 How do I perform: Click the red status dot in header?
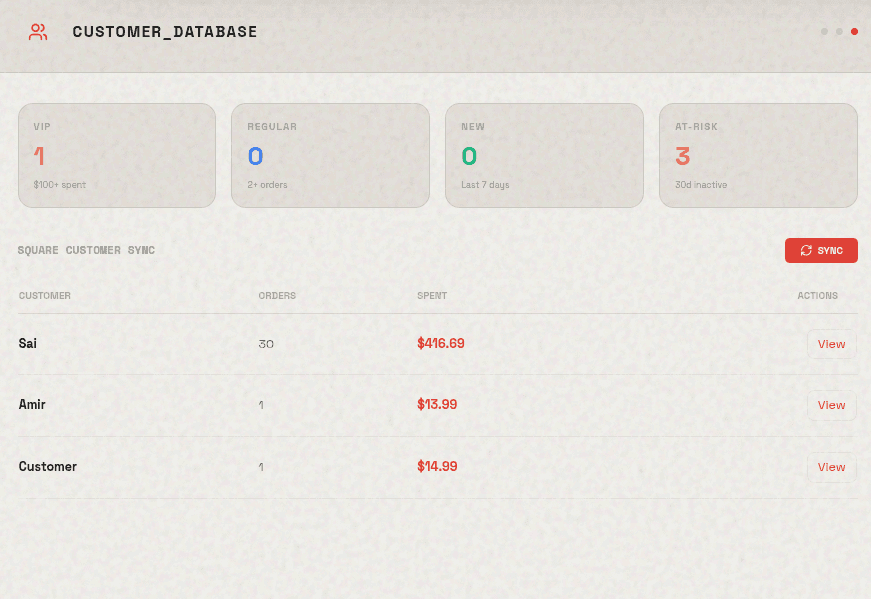(854, 32)
